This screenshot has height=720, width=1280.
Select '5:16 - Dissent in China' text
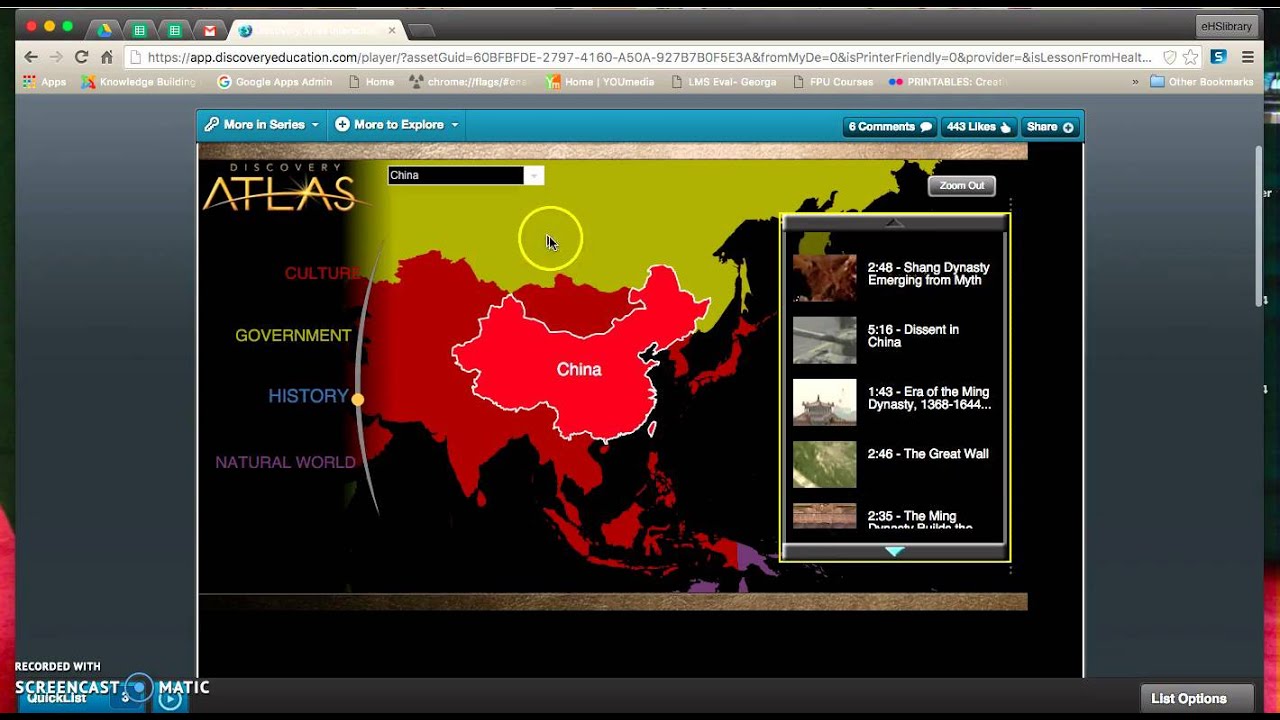[x=913, y=336]
